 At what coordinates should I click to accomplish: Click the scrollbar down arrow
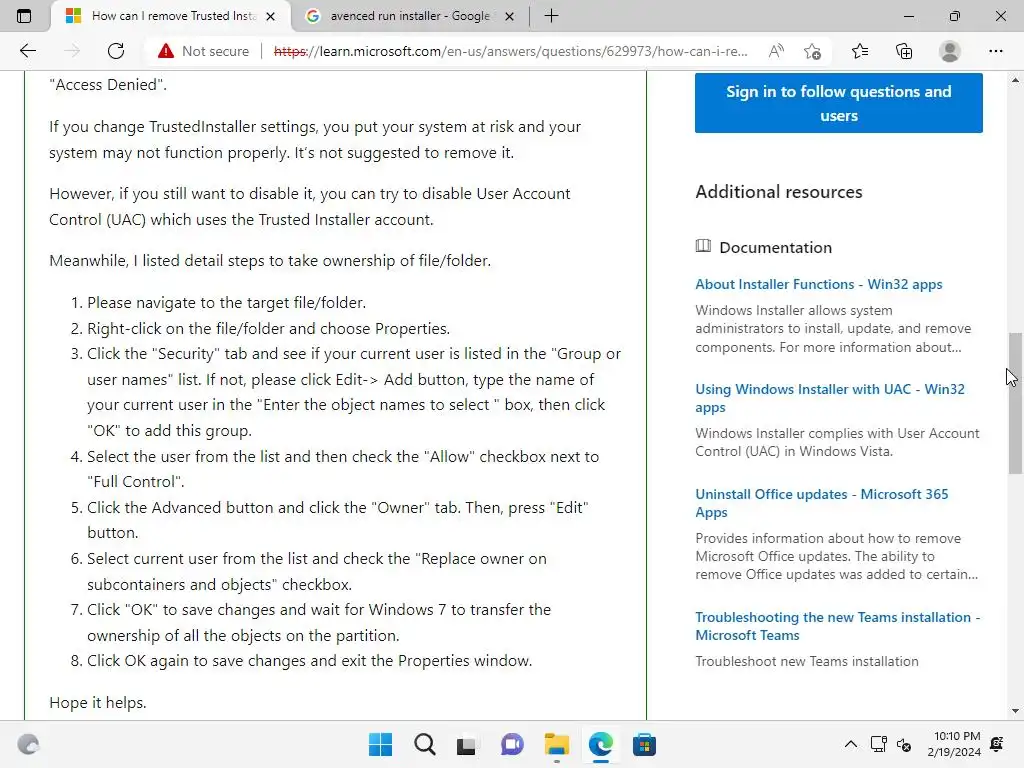(1015, 711)
